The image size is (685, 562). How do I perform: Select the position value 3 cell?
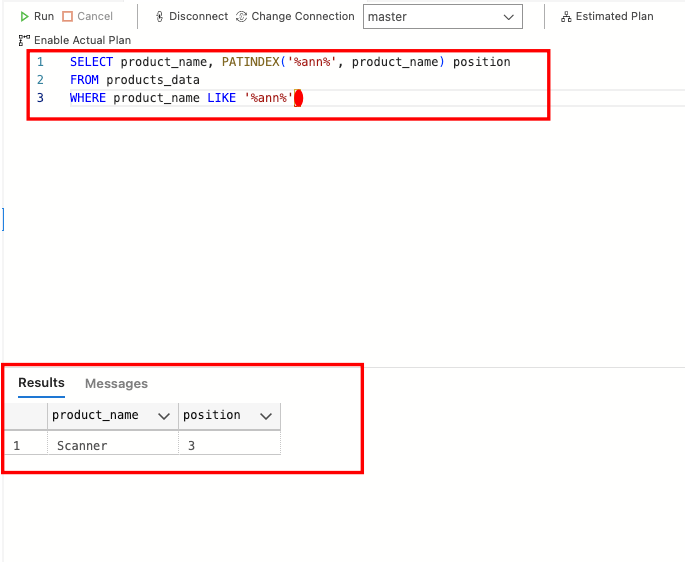192,446
